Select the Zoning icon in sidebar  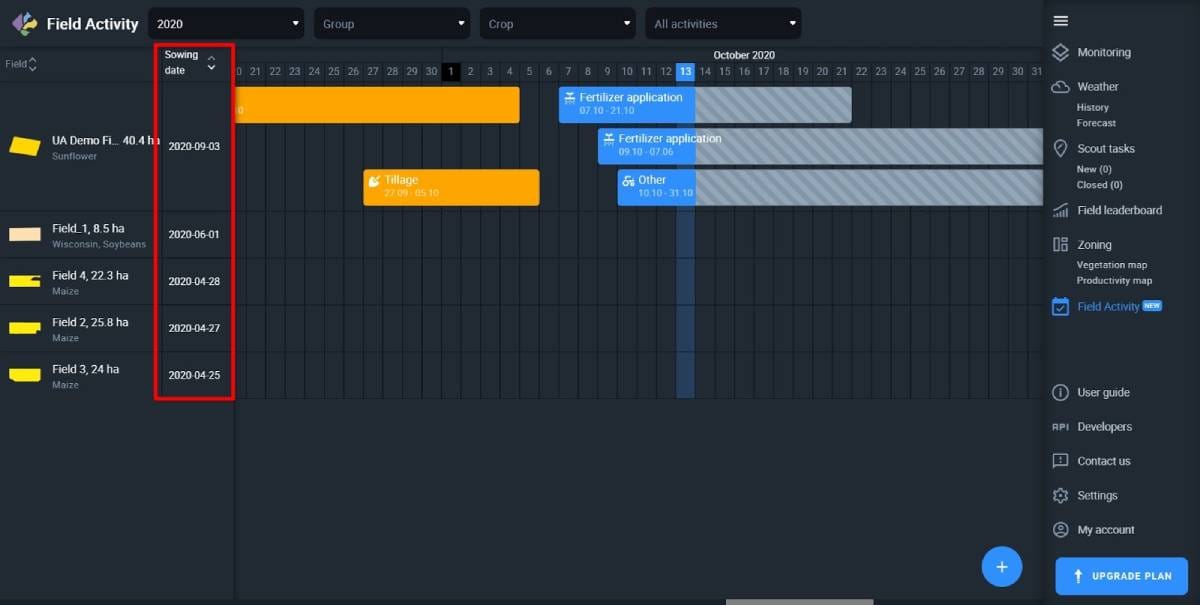pos(1061,245)
